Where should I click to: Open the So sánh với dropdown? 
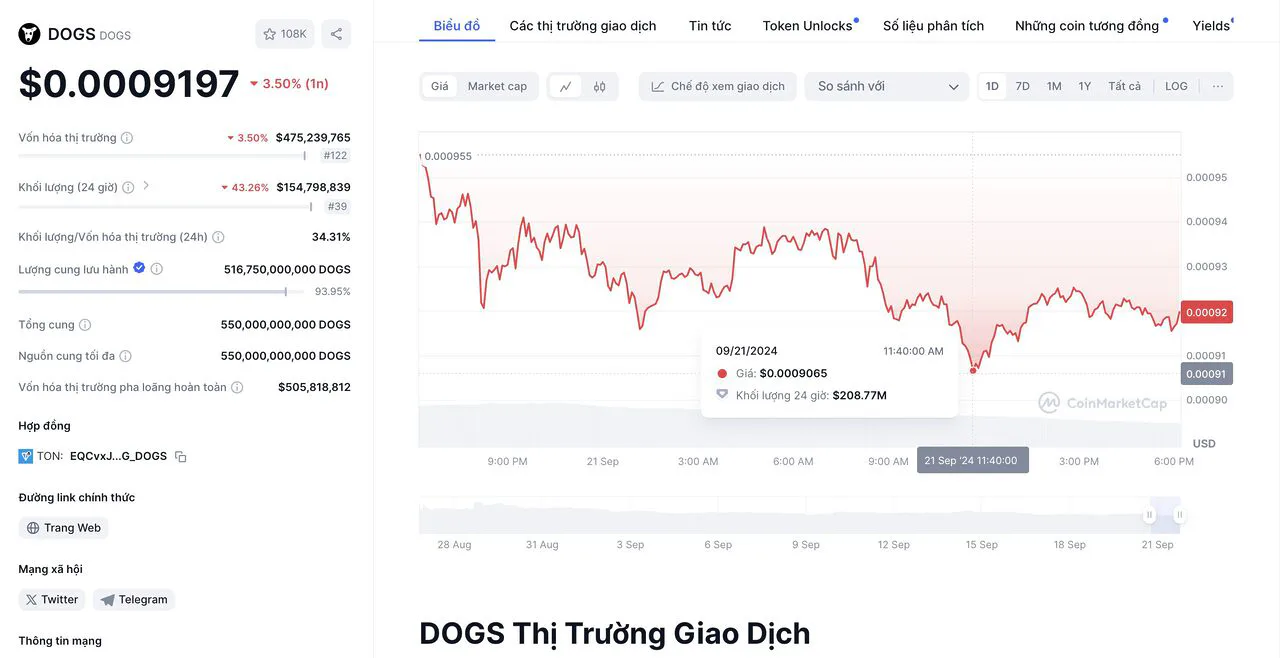[x=887, y=87]
